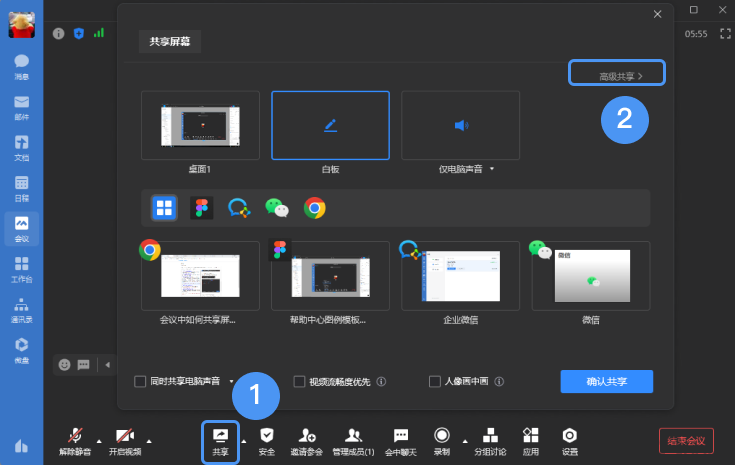The image size is (735, 465).
Task: Select the 共享屏幕 tab
Action: coord(170,41)
